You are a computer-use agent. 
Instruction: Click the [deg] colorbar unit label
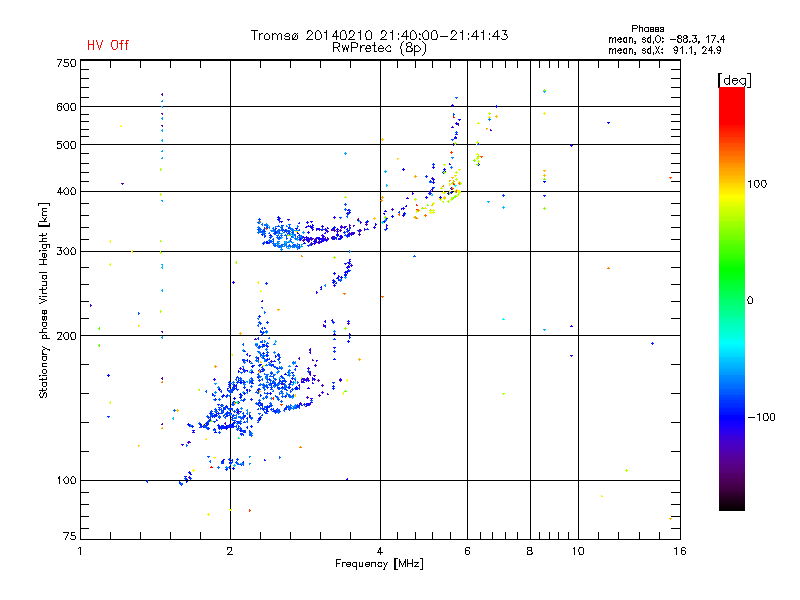[x=734, y=80]
